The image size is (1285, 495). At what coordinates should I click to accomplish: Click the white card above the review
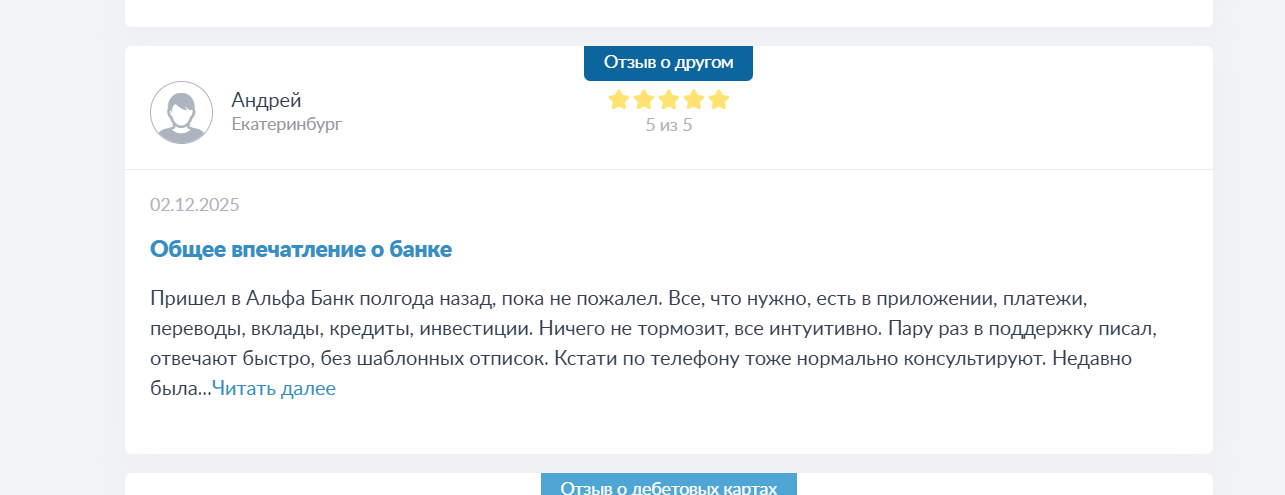tap(668, 13)
